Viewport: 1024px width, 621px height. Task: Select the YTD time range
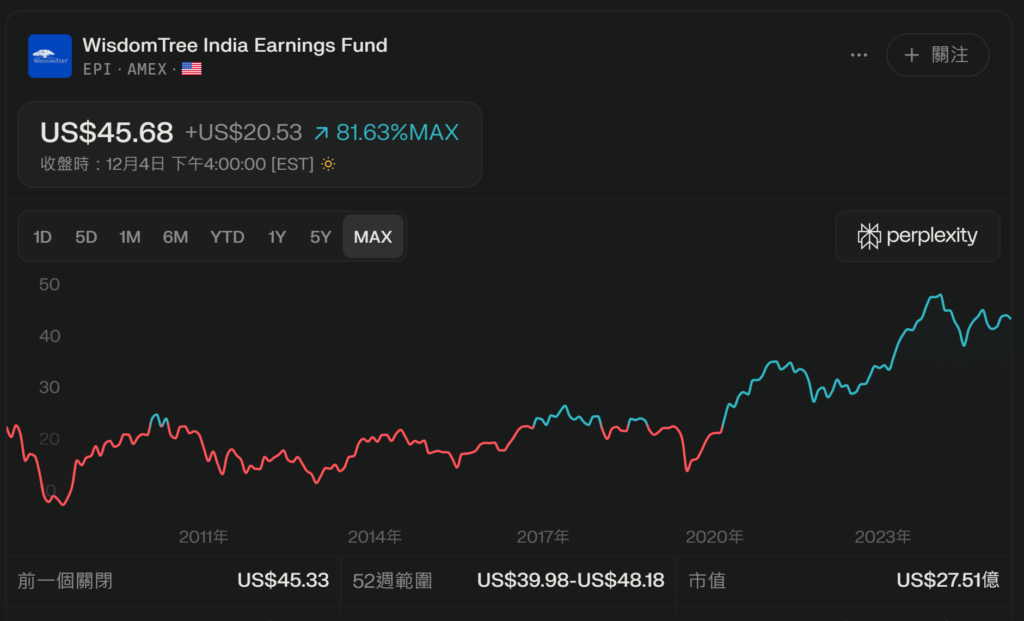click(x=227, y=237)
